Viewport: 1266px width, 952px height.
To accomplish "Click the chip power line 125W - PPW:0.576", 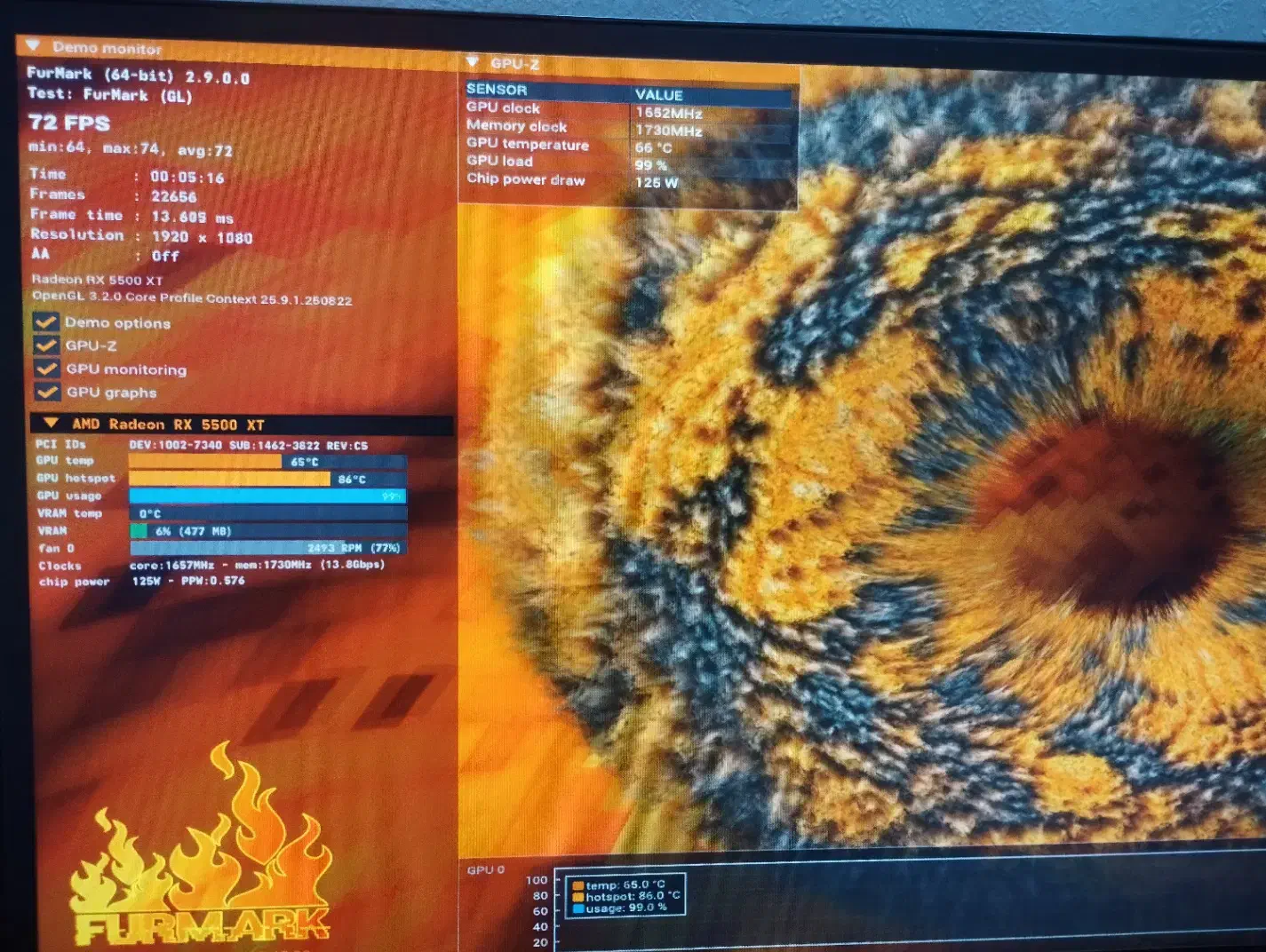I will click(x=187, y=581).
